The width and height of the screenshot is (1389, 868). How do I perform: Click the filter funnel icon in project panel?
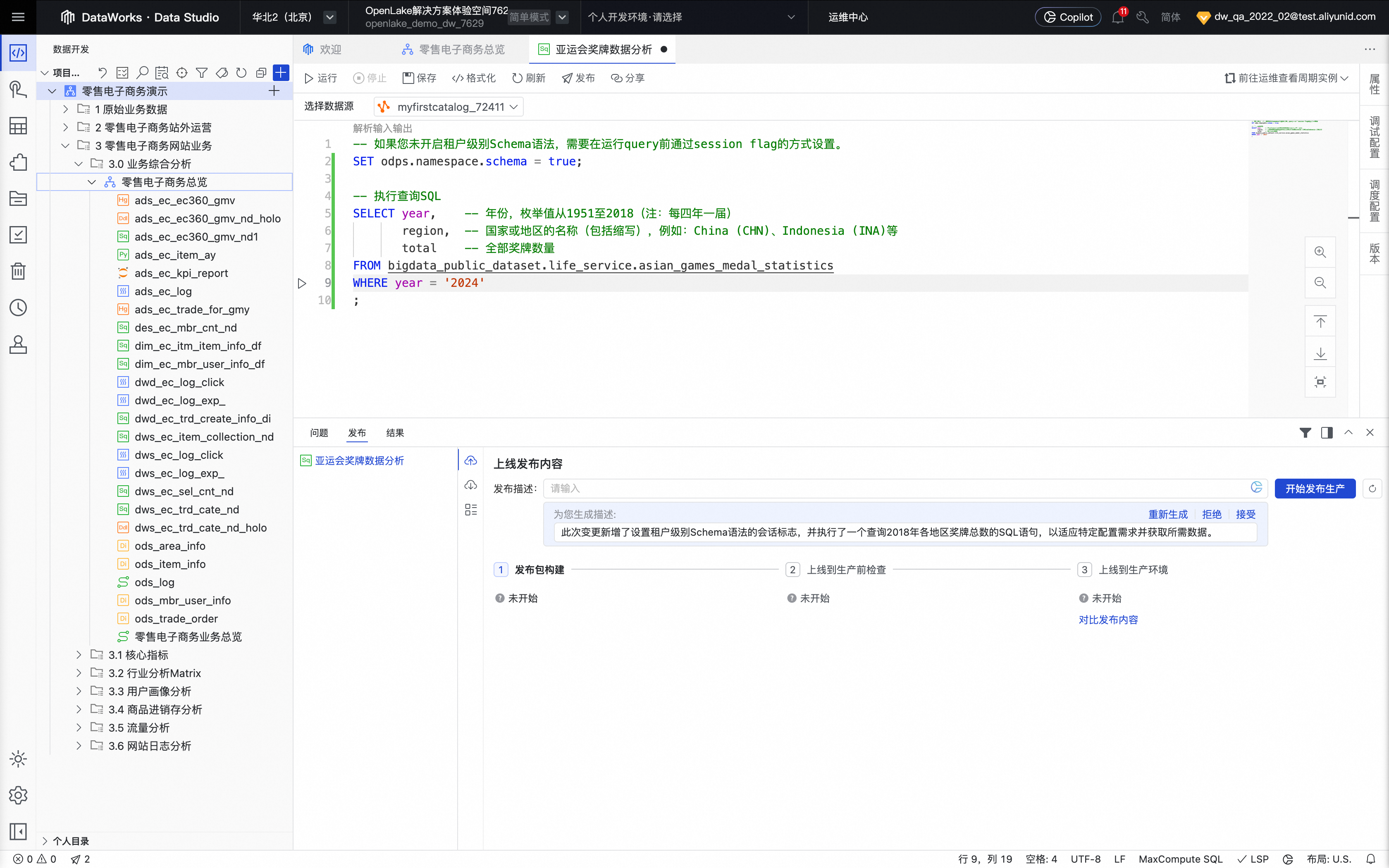point(201,72)
